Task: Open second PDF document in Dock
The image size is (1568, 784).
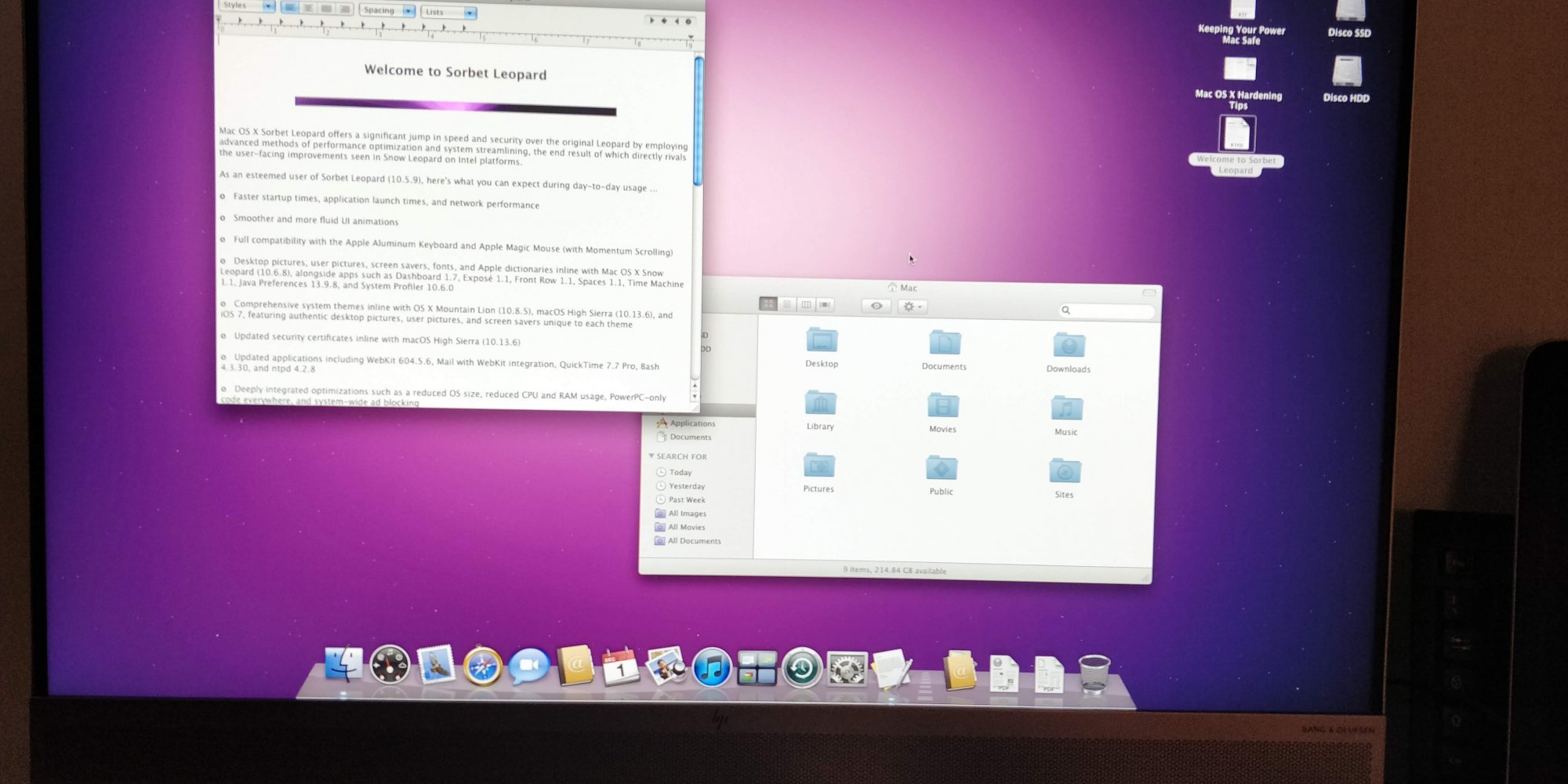Action: tap(1048, 674)
